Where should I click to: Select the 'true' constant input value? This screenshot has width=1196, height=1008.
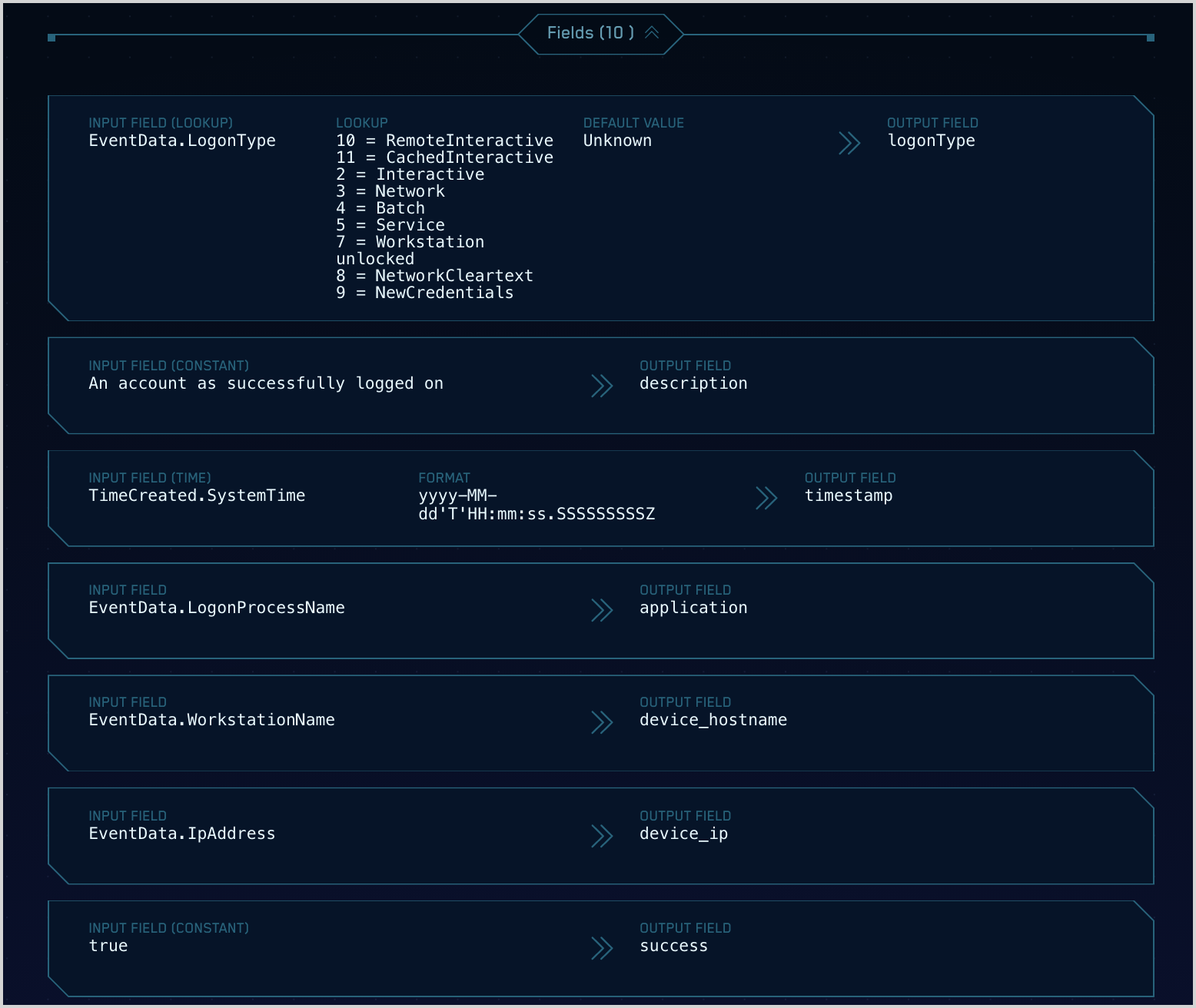(108, 946)
